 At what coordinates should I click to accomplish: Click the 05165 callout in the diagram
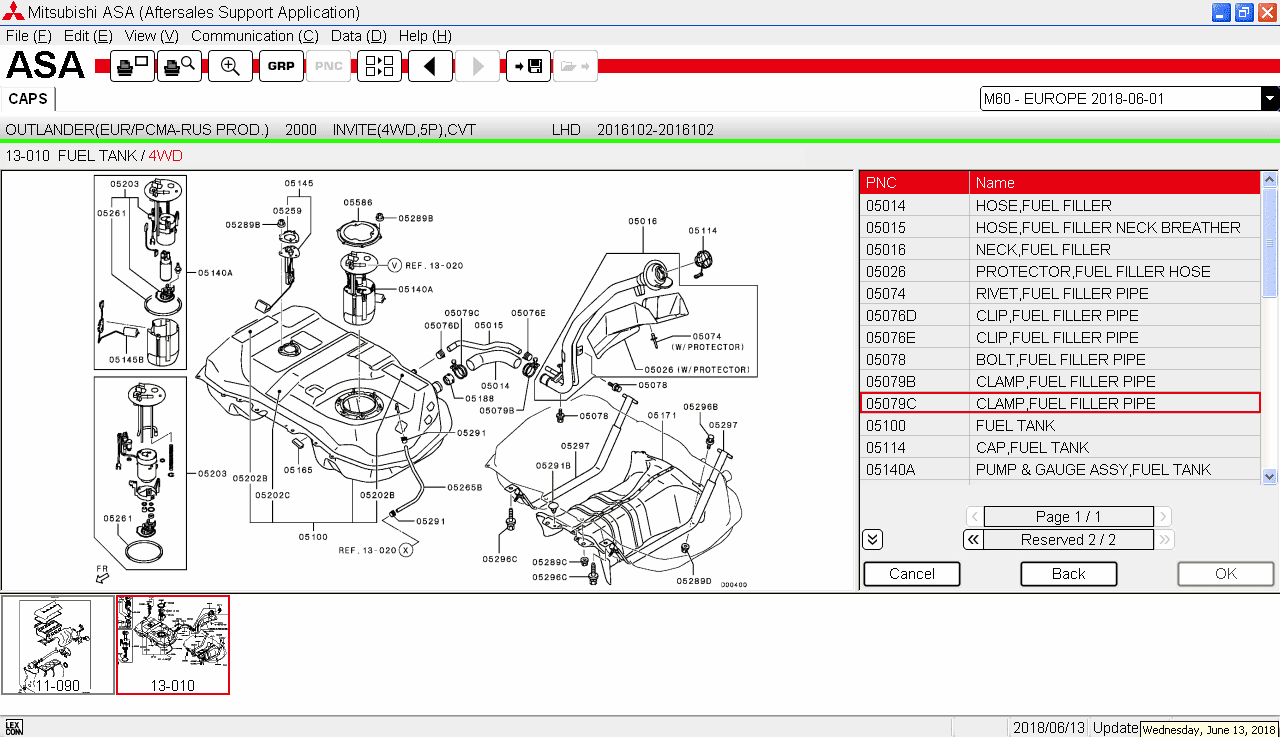(297, 469)
